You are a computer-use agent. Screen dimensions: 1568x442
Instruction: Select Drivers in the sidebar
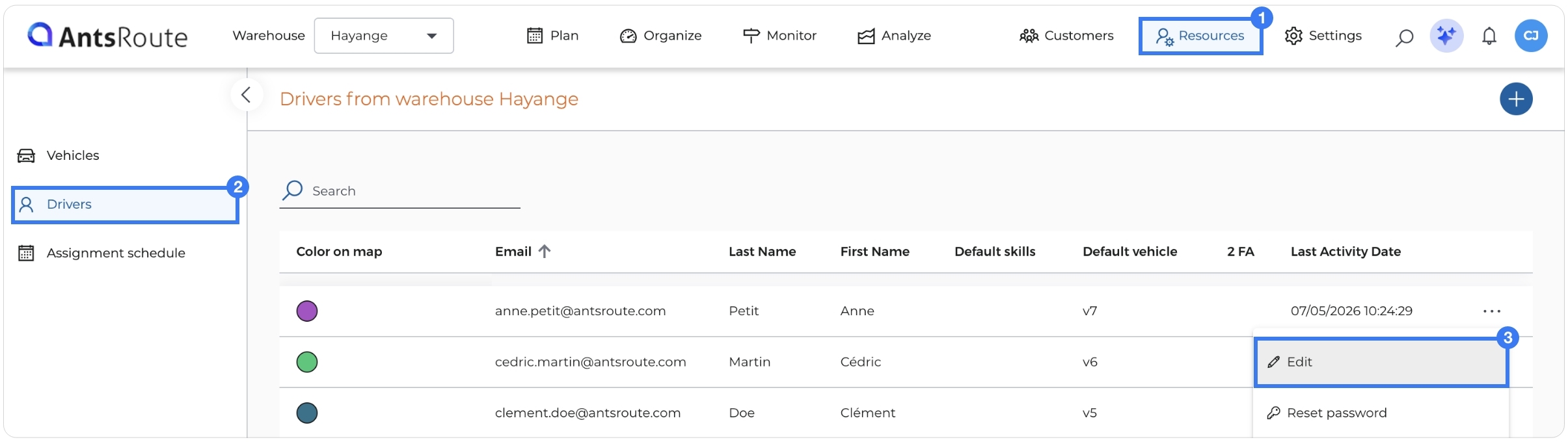tap(125, 205)
